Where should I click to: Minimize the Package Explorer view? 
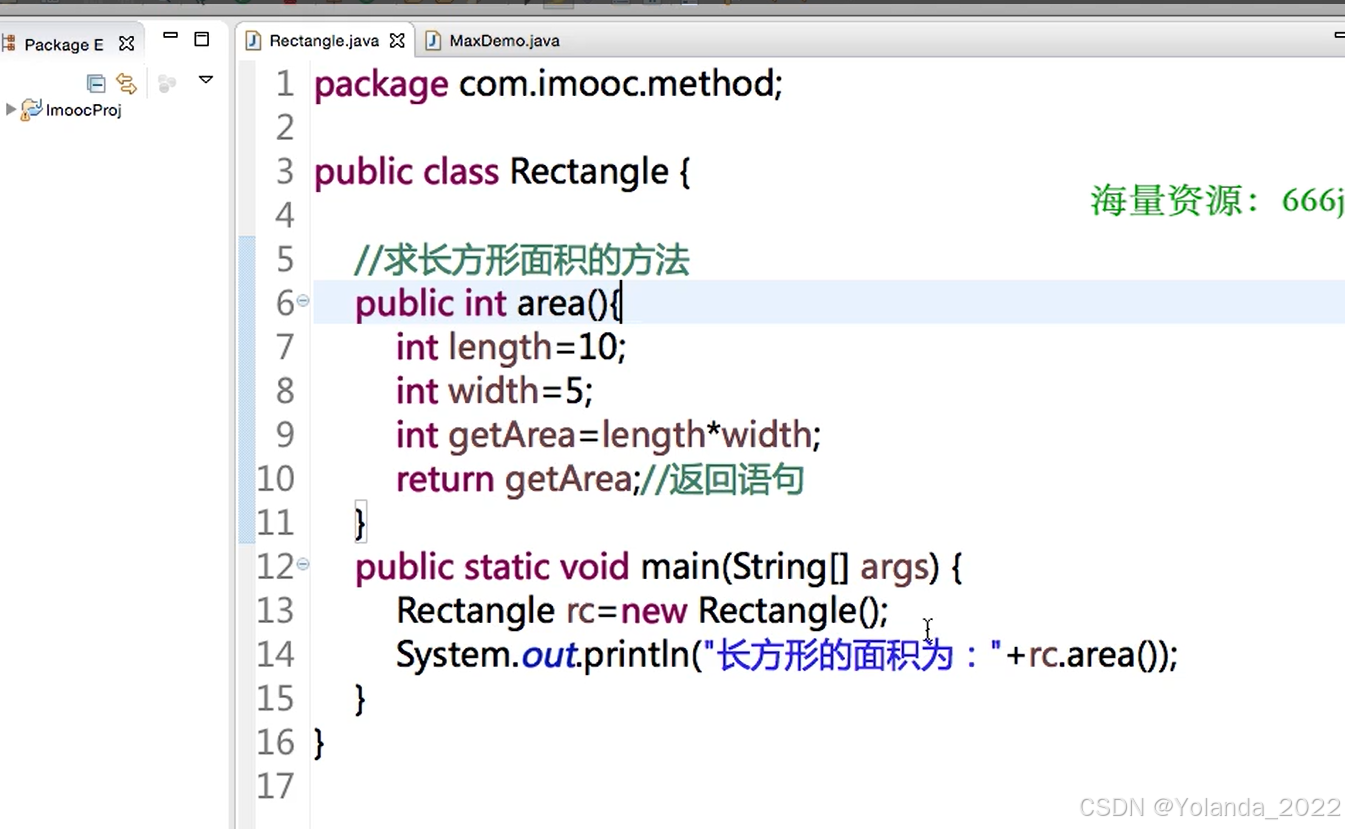point(170,36)
